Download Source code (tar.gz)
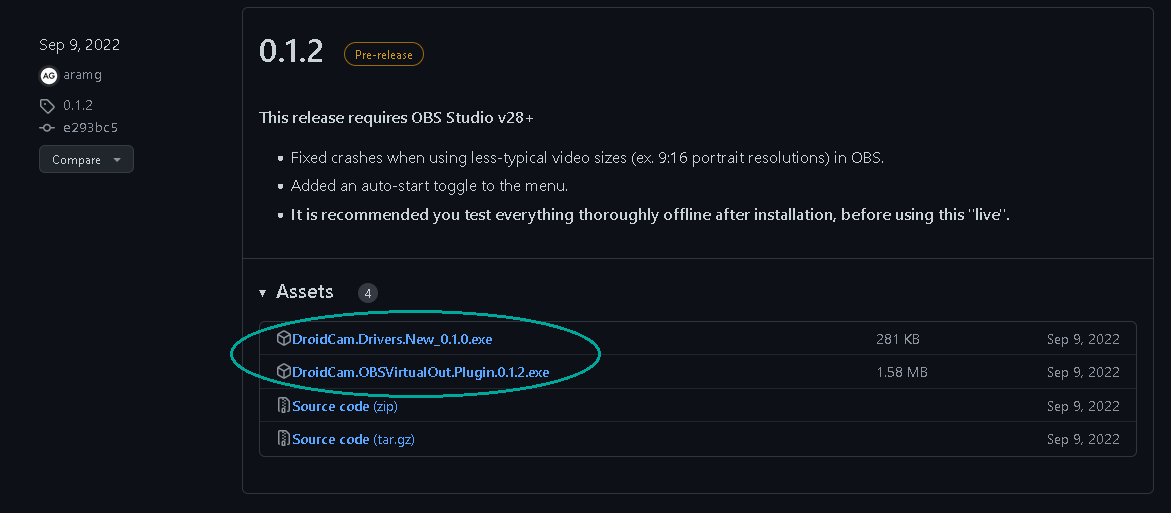1171x513 pixels. click(x=351, y=439)
